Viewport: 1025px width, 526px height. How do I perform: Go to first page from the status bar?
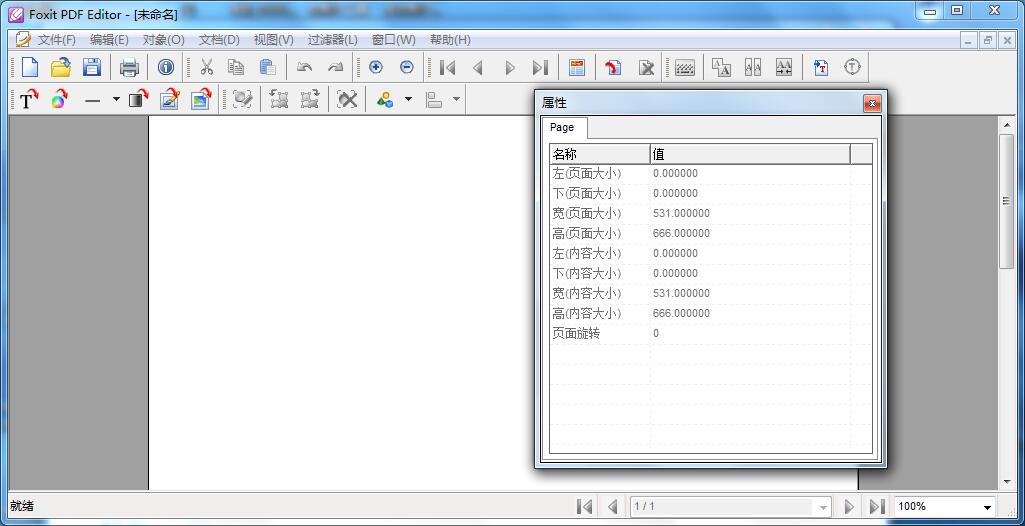click(x=584, y=506)
